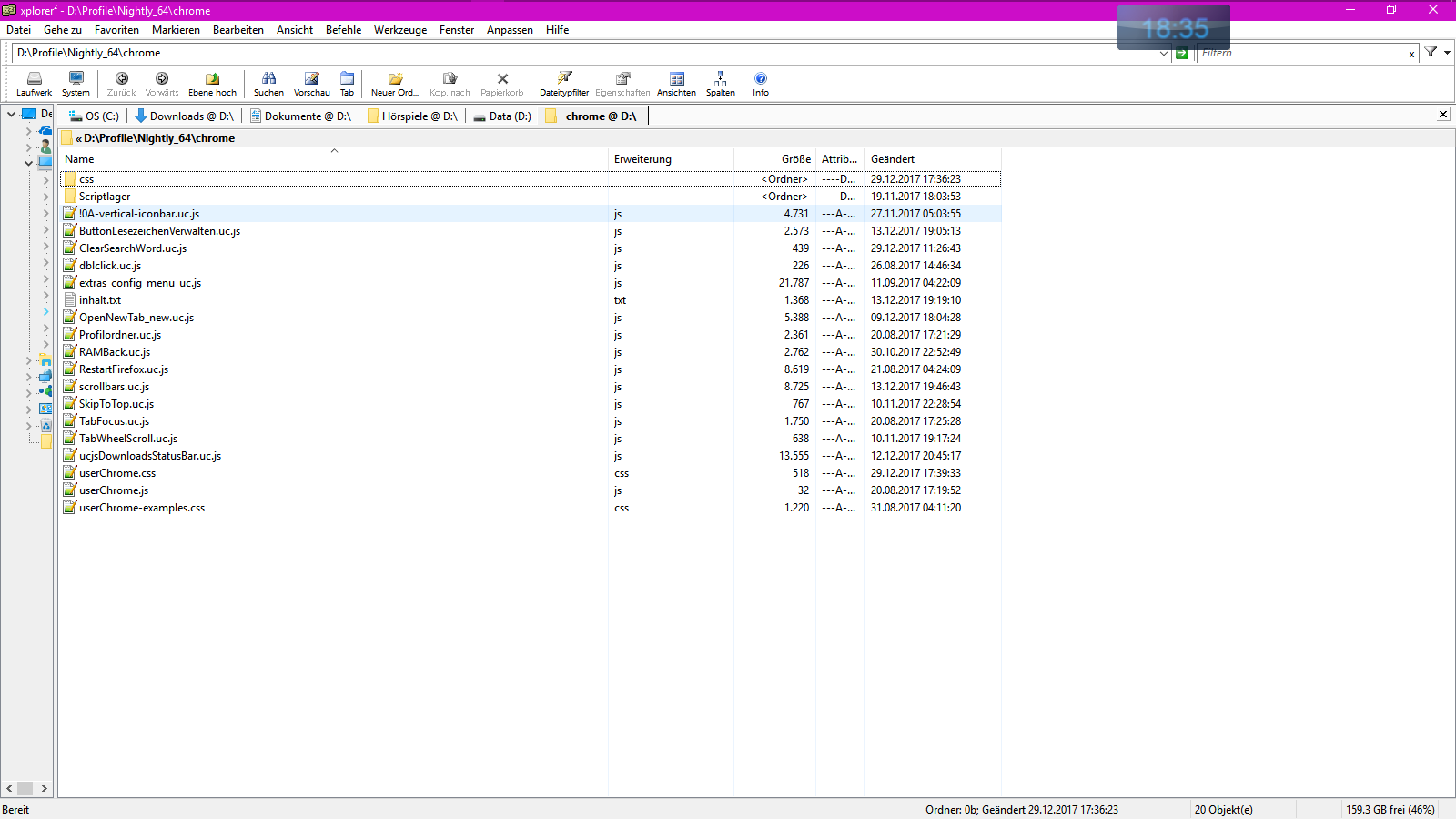The height and width of the screenshot is (819, 1456).
Task: Go up one level with Ebene hoch
Action: click(212, 84)
